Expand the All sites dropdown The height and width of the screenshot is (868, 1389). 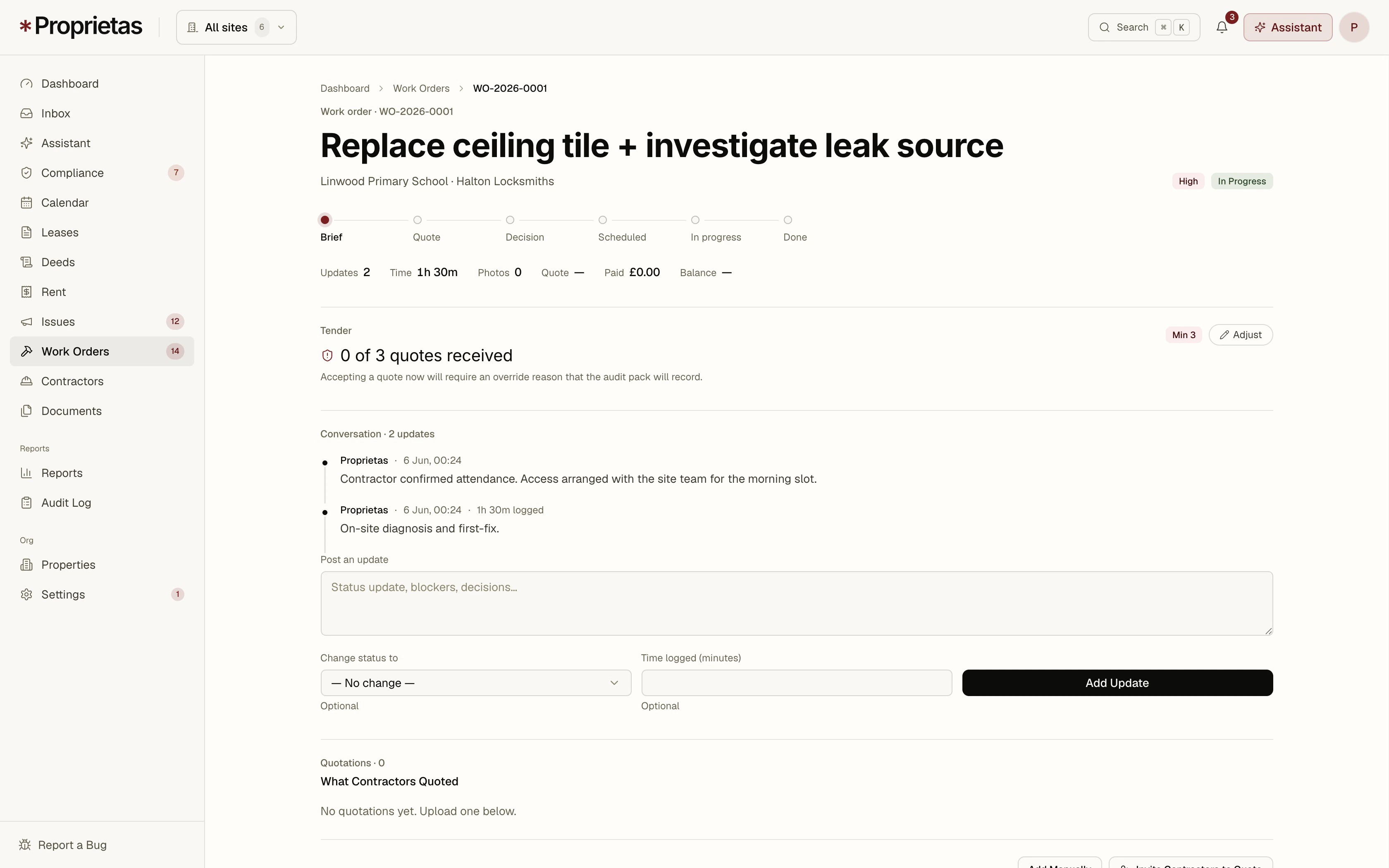(x=236, y=28)
